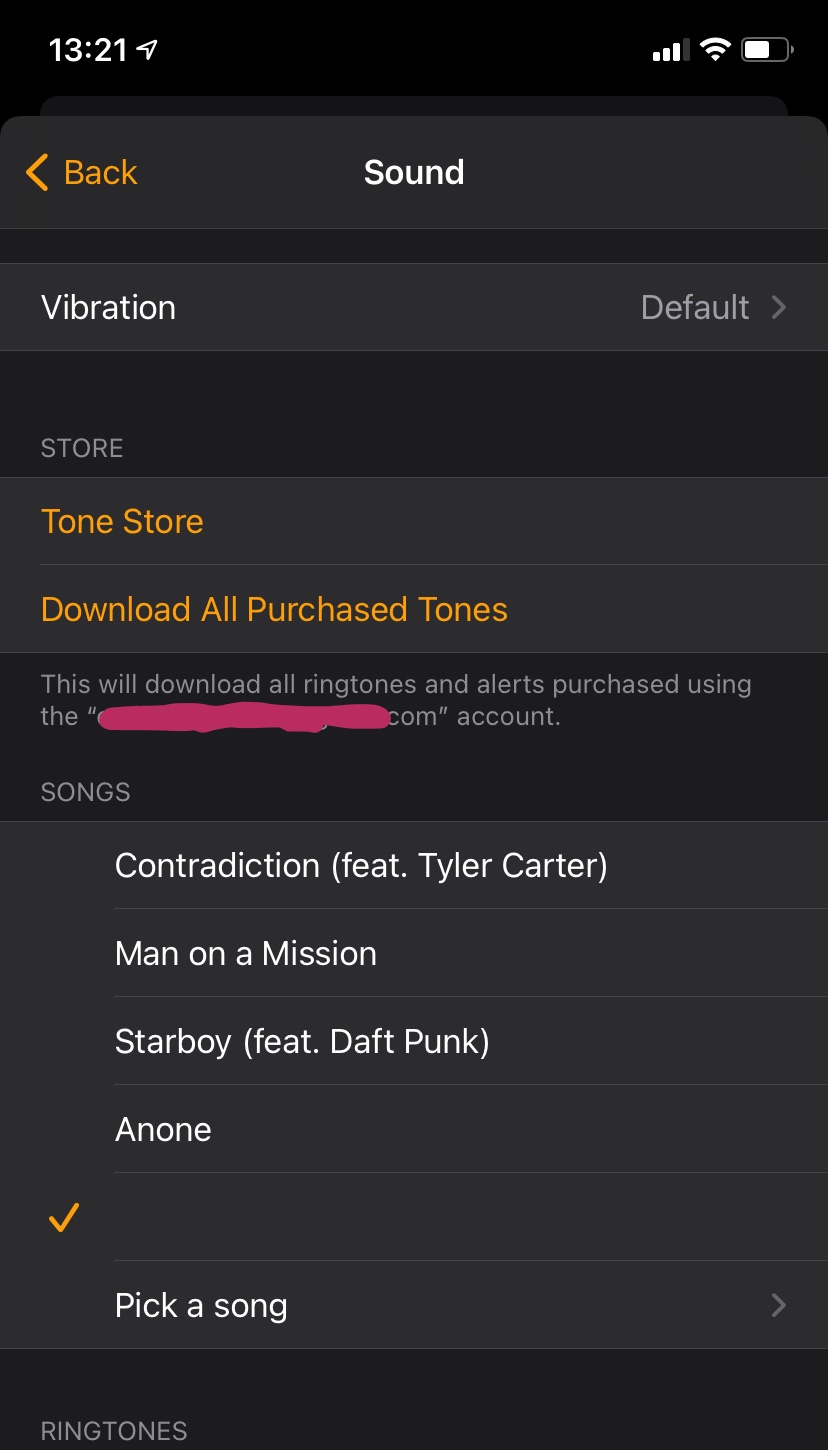Image resolution: width=828 pixels, height=1450 pixels.
Task: Open the Tone Store link
Action: [122, 521]
